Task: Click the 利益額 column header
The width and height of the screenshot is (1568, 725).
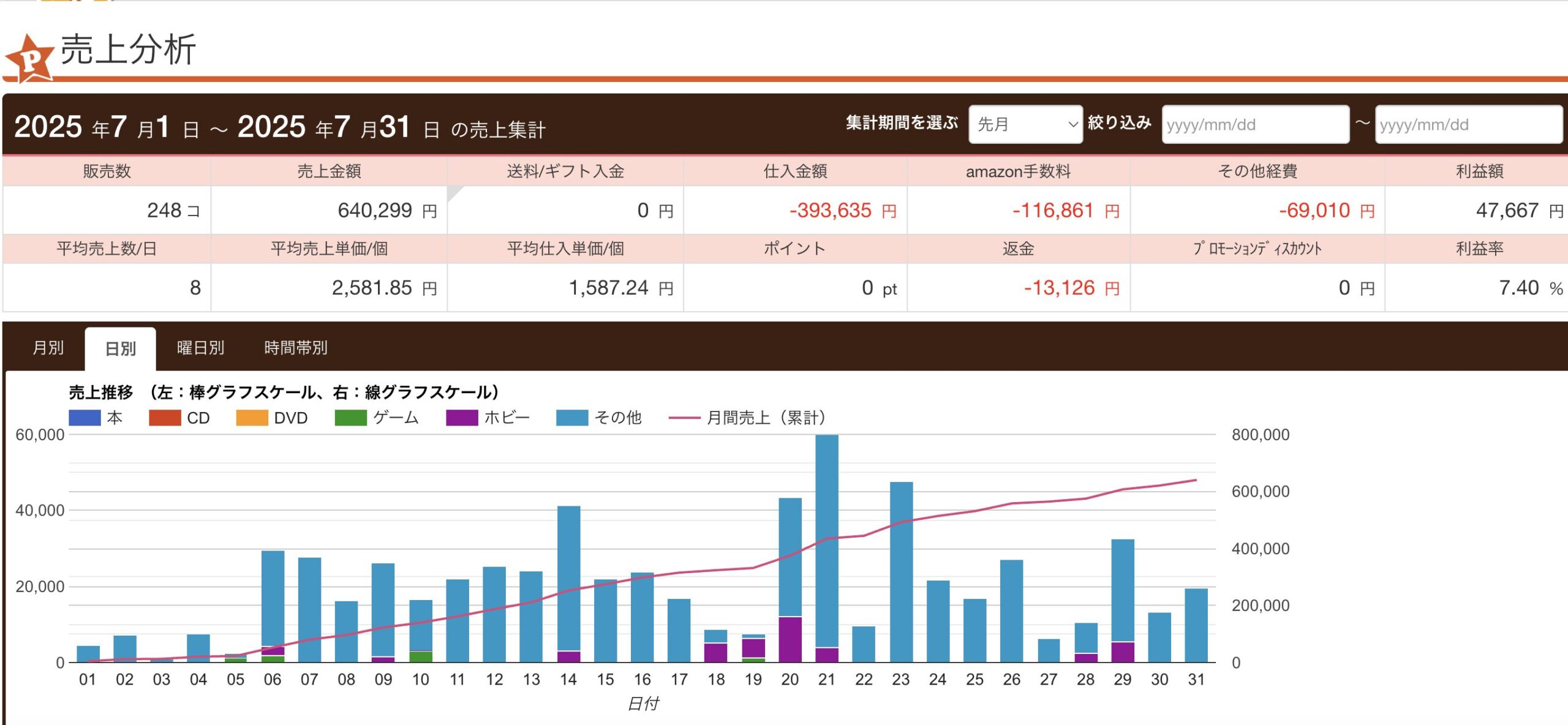Action: (x=1479, y=171)
